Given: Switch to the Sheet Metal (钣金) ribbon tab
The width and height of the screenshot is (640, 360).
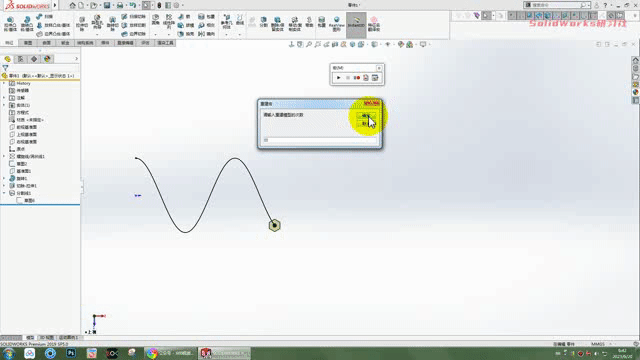Looking at the screenshot, I should (x=65, y=43).
